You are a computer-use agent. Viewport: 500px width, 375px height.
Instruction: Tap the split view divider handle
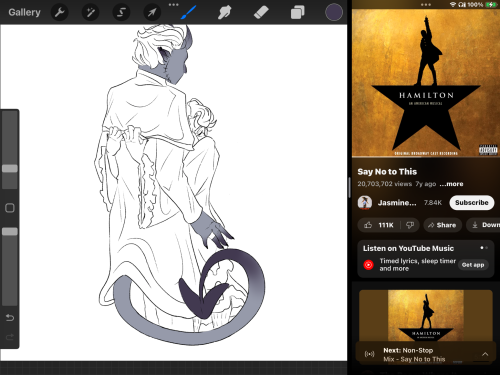[349, 187]
